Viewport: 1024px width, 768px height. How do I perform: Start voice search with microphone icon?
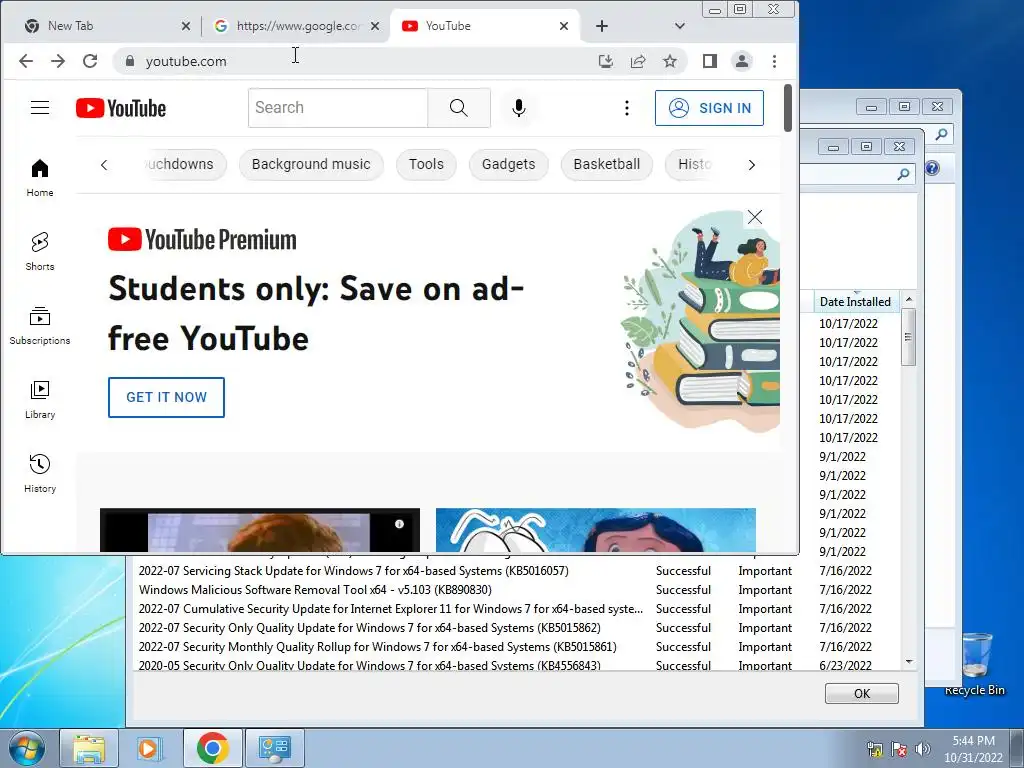pyautogui.click(x=519, y=108)
